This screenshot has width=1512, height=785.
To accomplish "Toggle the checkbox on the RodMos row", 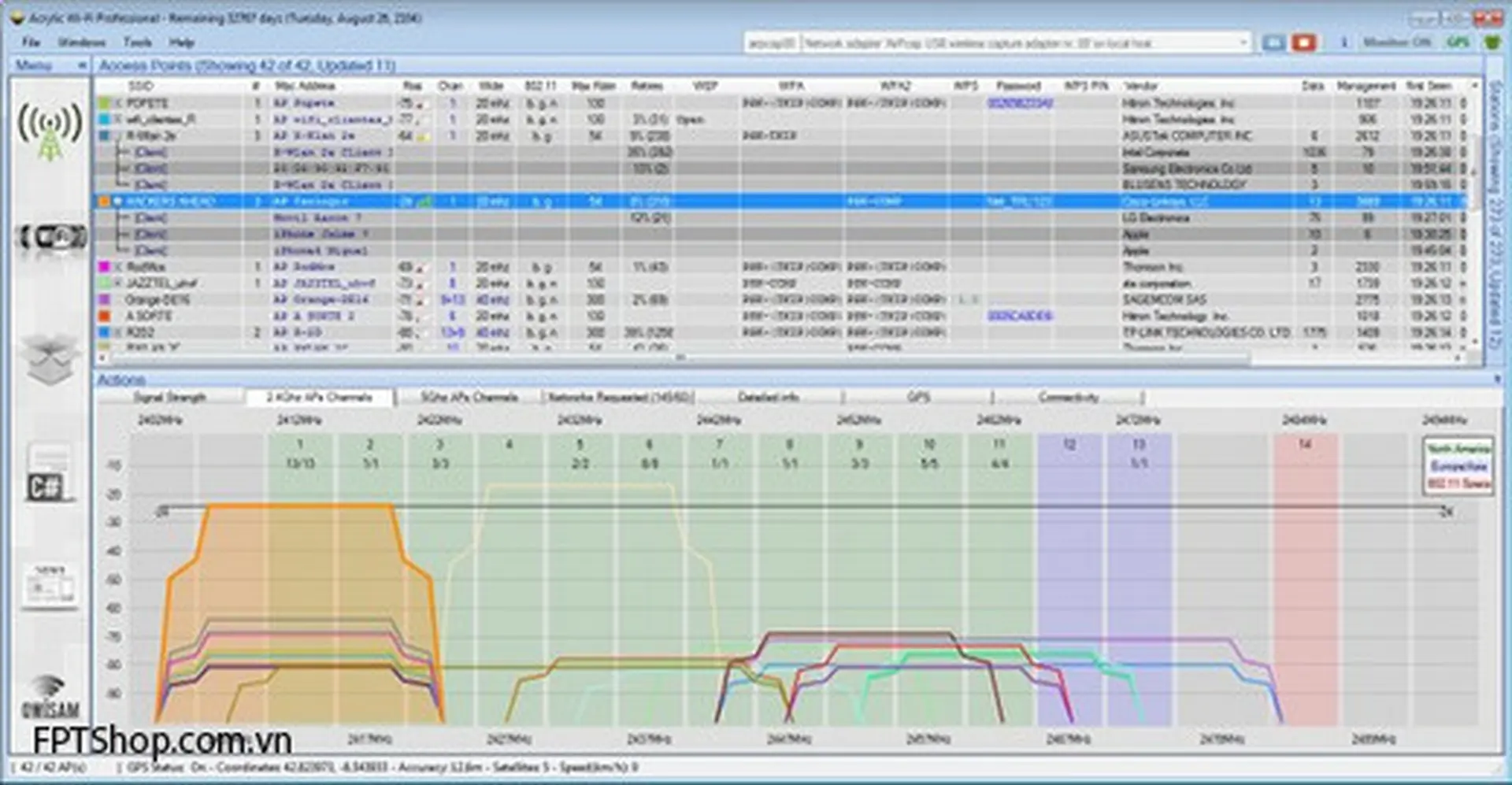I will tap(119, 267).
